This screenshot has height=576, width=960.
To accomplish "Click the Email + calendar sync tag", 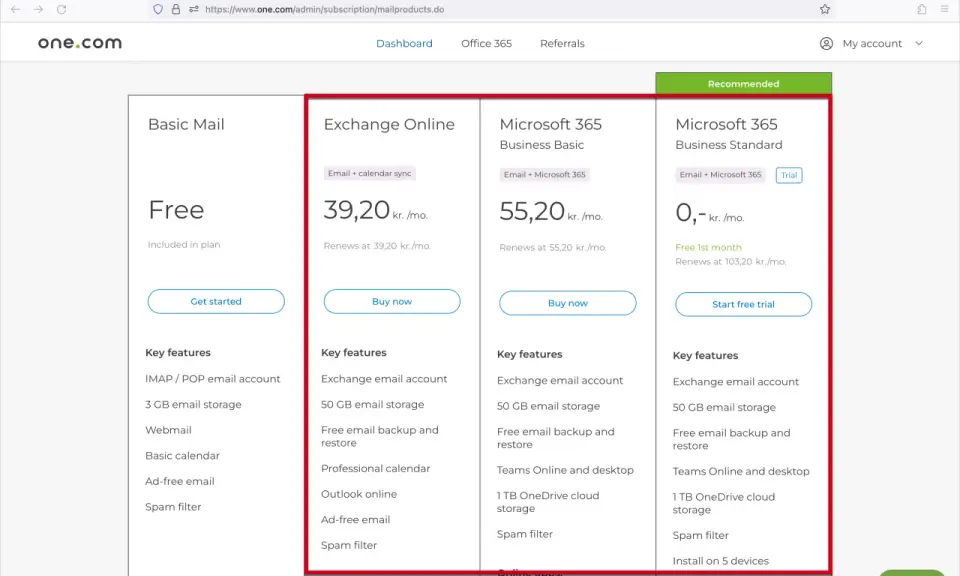I will [x=369, y=173].
